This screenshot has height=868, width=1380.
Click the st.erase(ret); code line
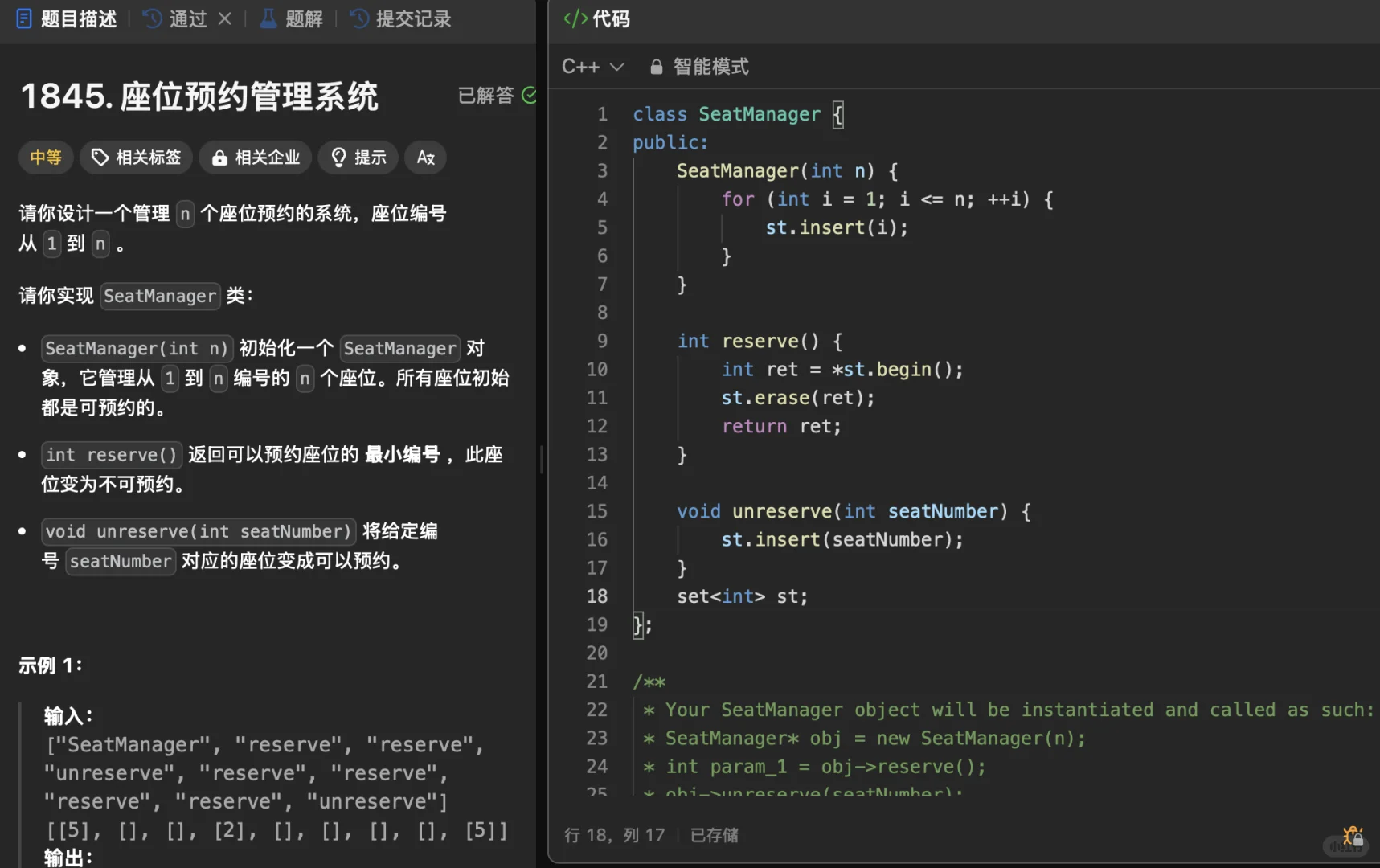pos(797,398)
